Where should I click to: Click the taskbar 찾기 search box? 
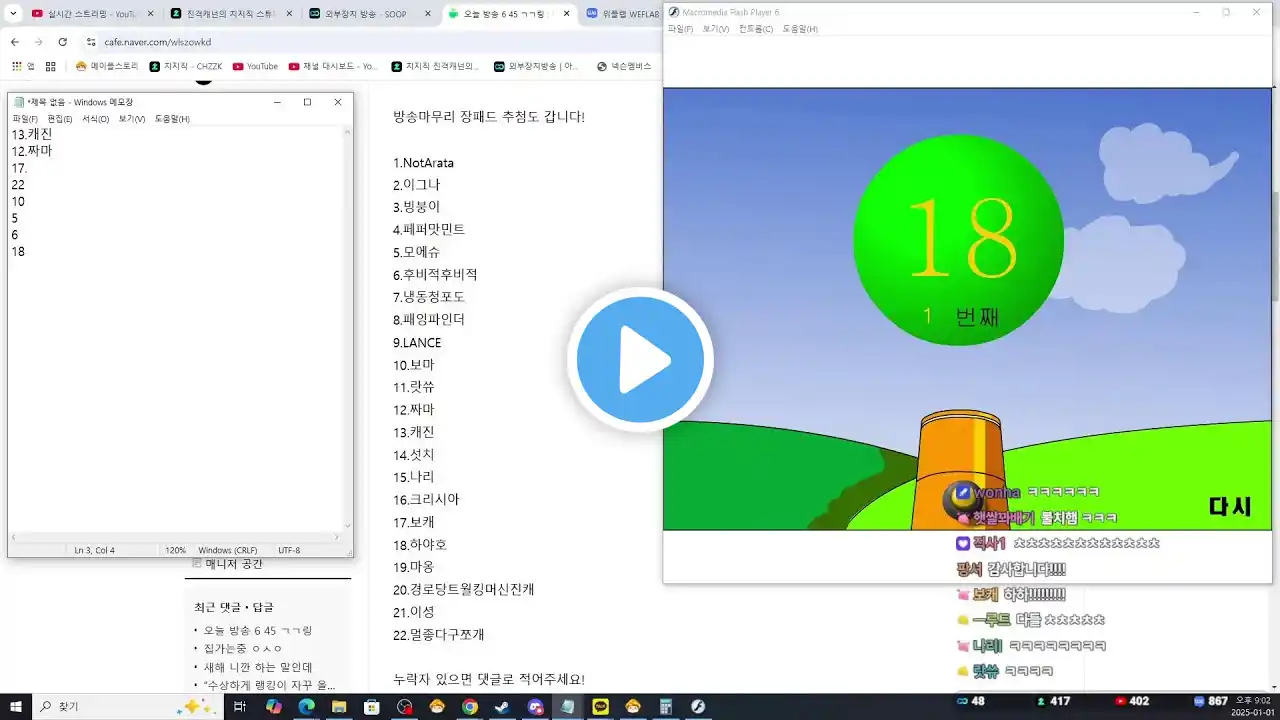point(128,706)
